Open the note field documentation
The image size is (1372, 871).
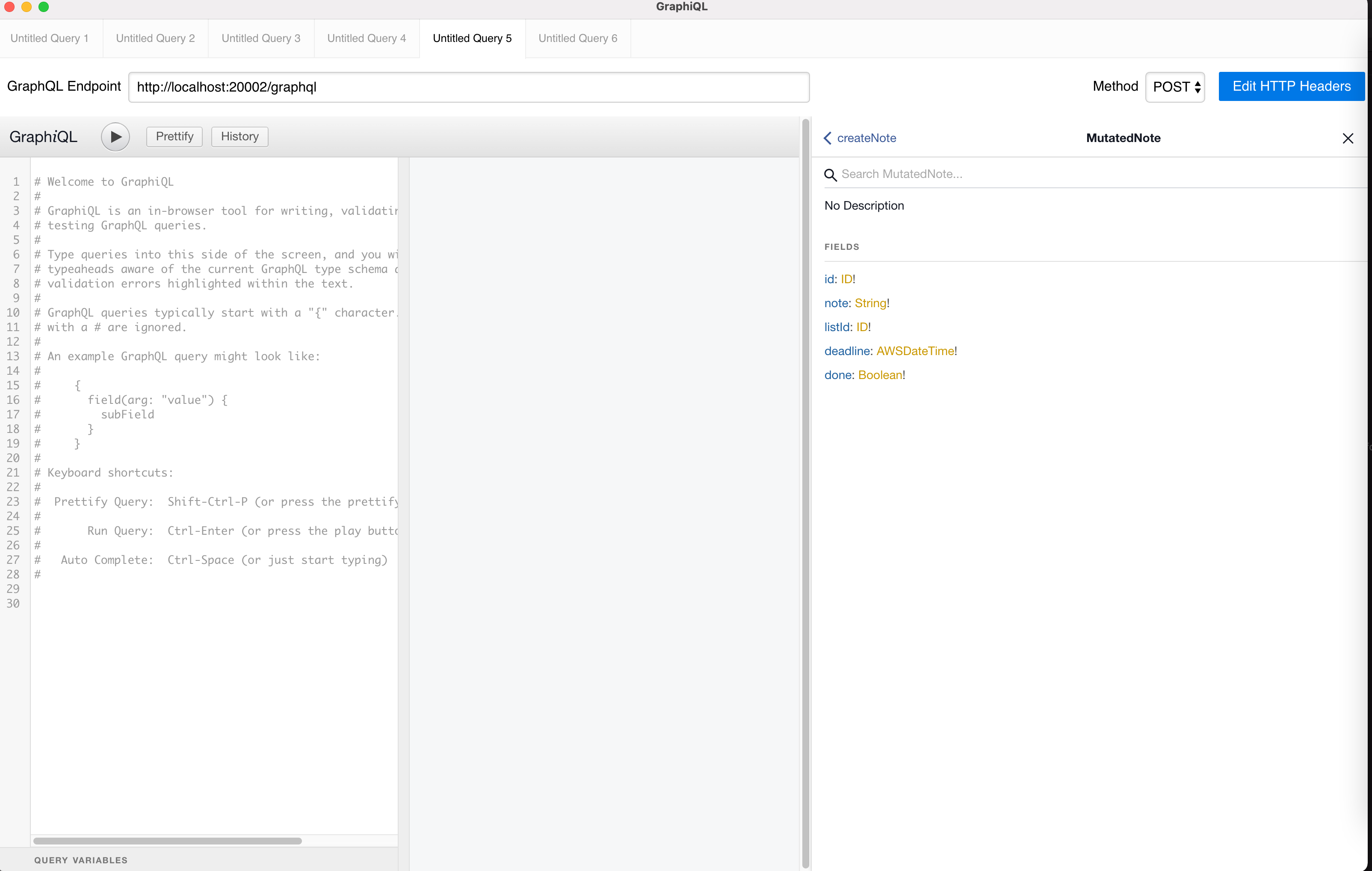(836, 303)
